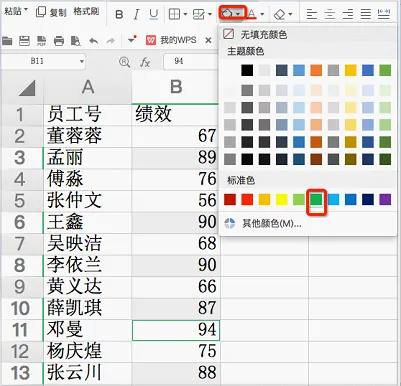
Task: Click the format painter 格式刷 button
Action: click(86, 12)
